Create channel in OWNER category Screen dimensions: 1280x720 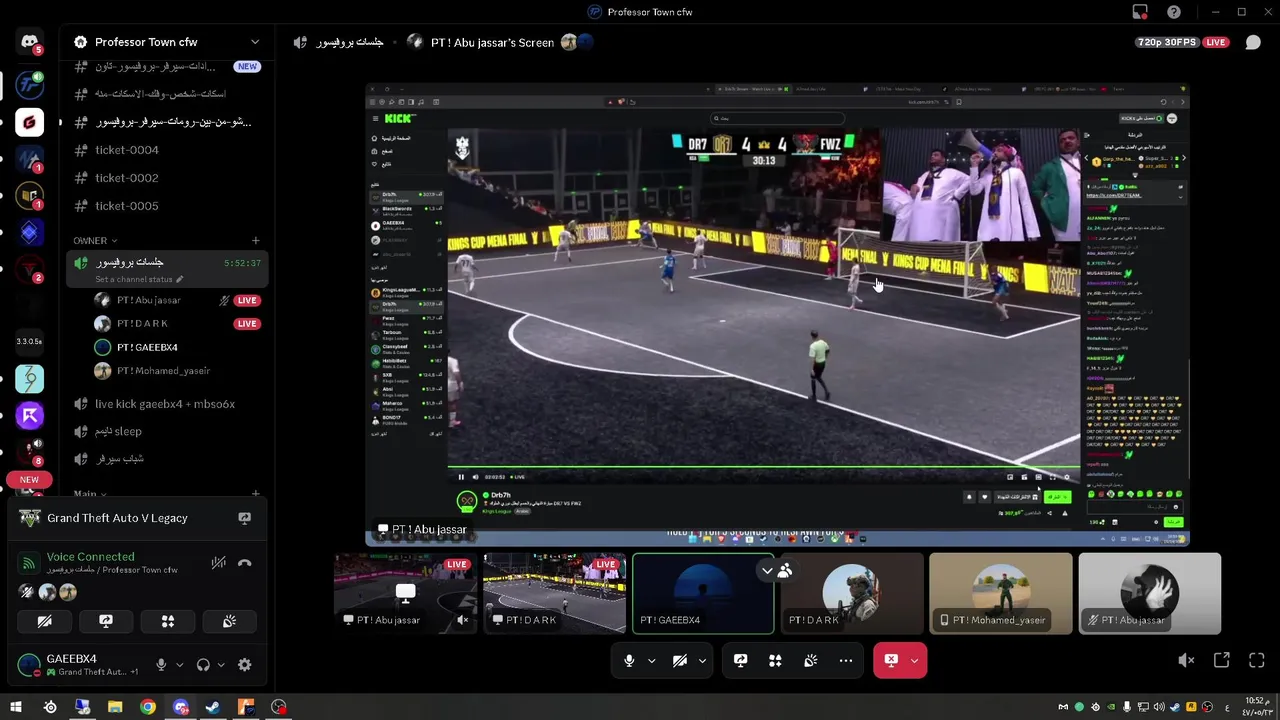click(255, 241)
